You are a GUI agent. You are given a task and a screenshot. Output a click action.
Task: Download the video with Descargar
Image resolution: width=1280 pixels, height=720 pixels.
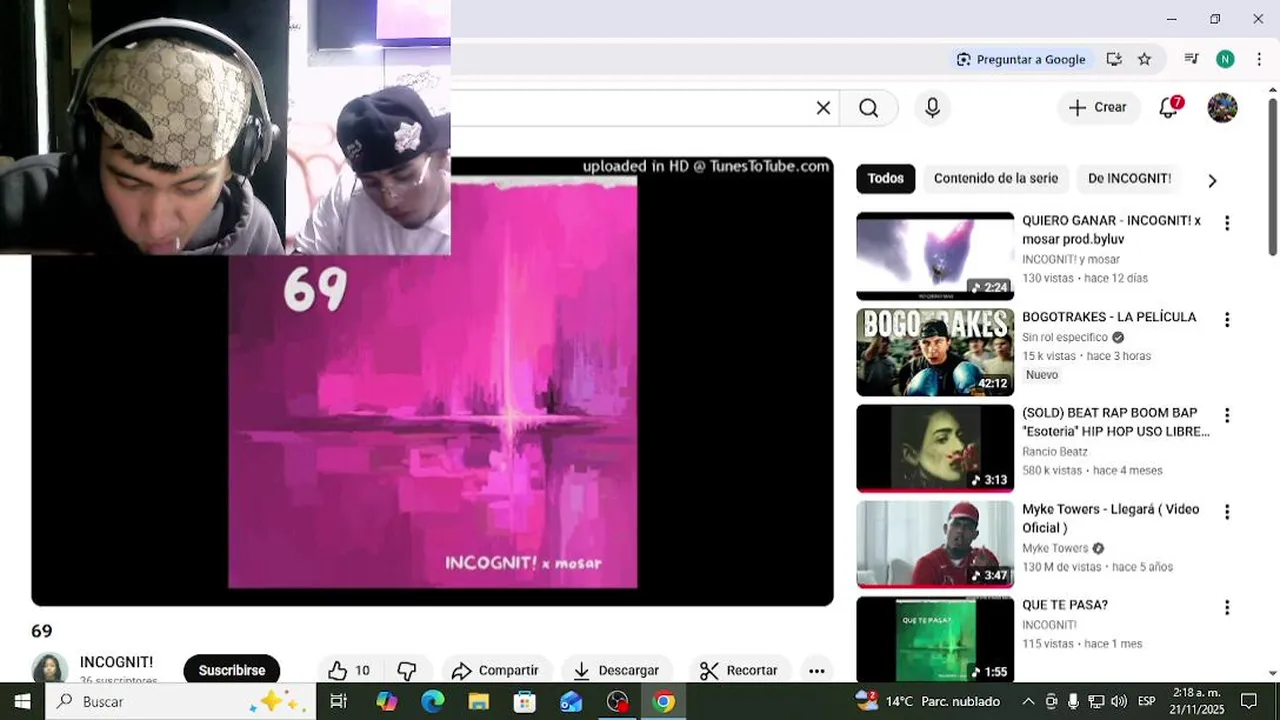[x=616, y=670]
